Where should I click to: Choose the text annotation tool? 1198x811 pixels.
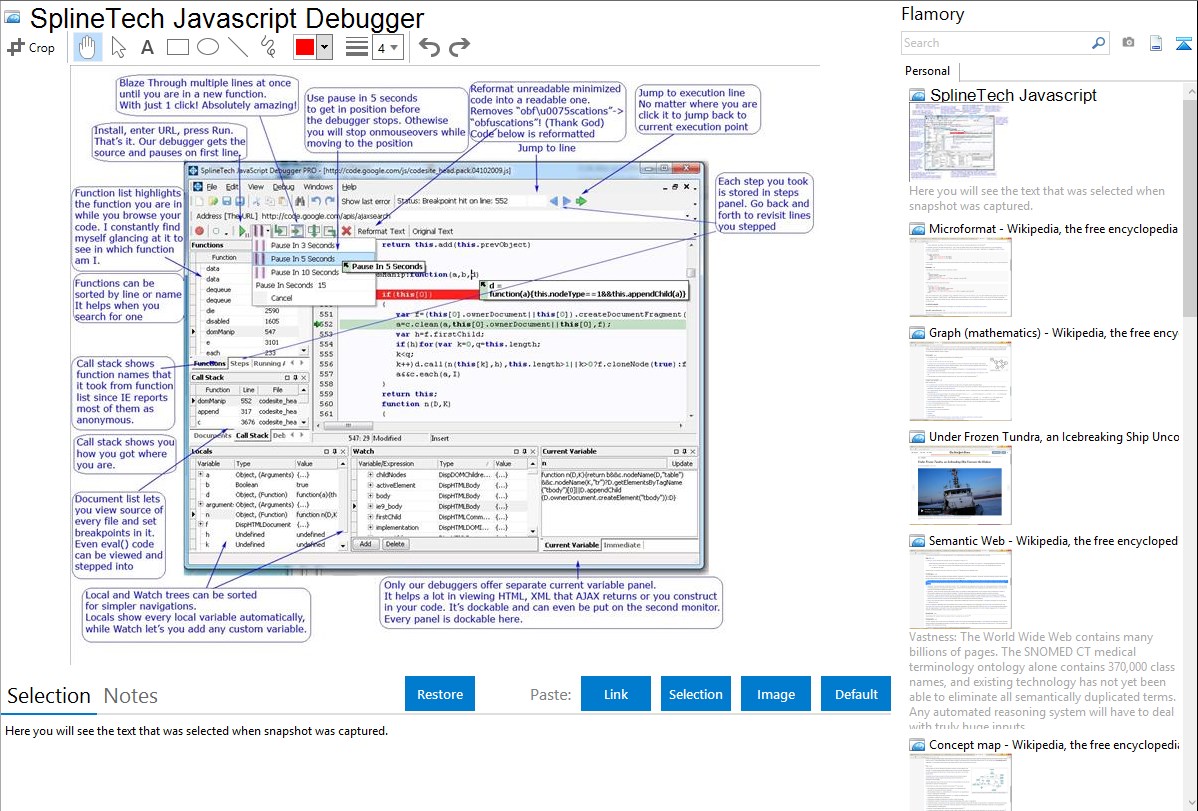(x=147, y=47)
